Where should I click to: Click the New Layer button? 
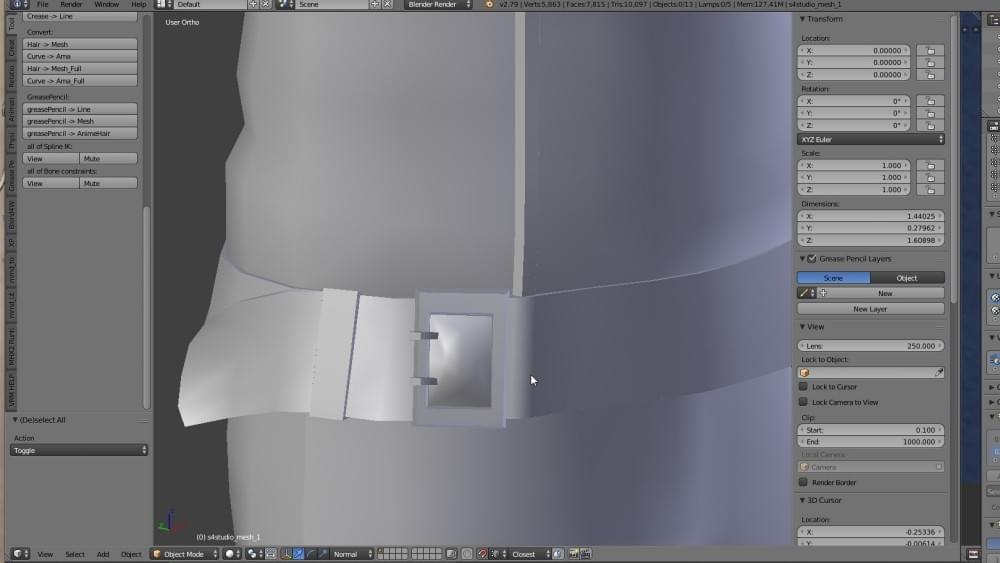[x=871, y=309]
